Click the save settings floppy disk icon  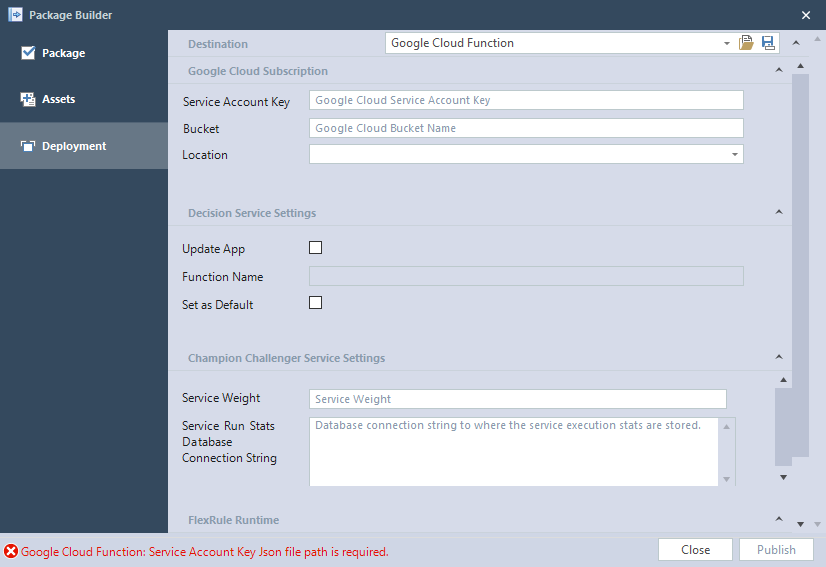click(768, 43)
